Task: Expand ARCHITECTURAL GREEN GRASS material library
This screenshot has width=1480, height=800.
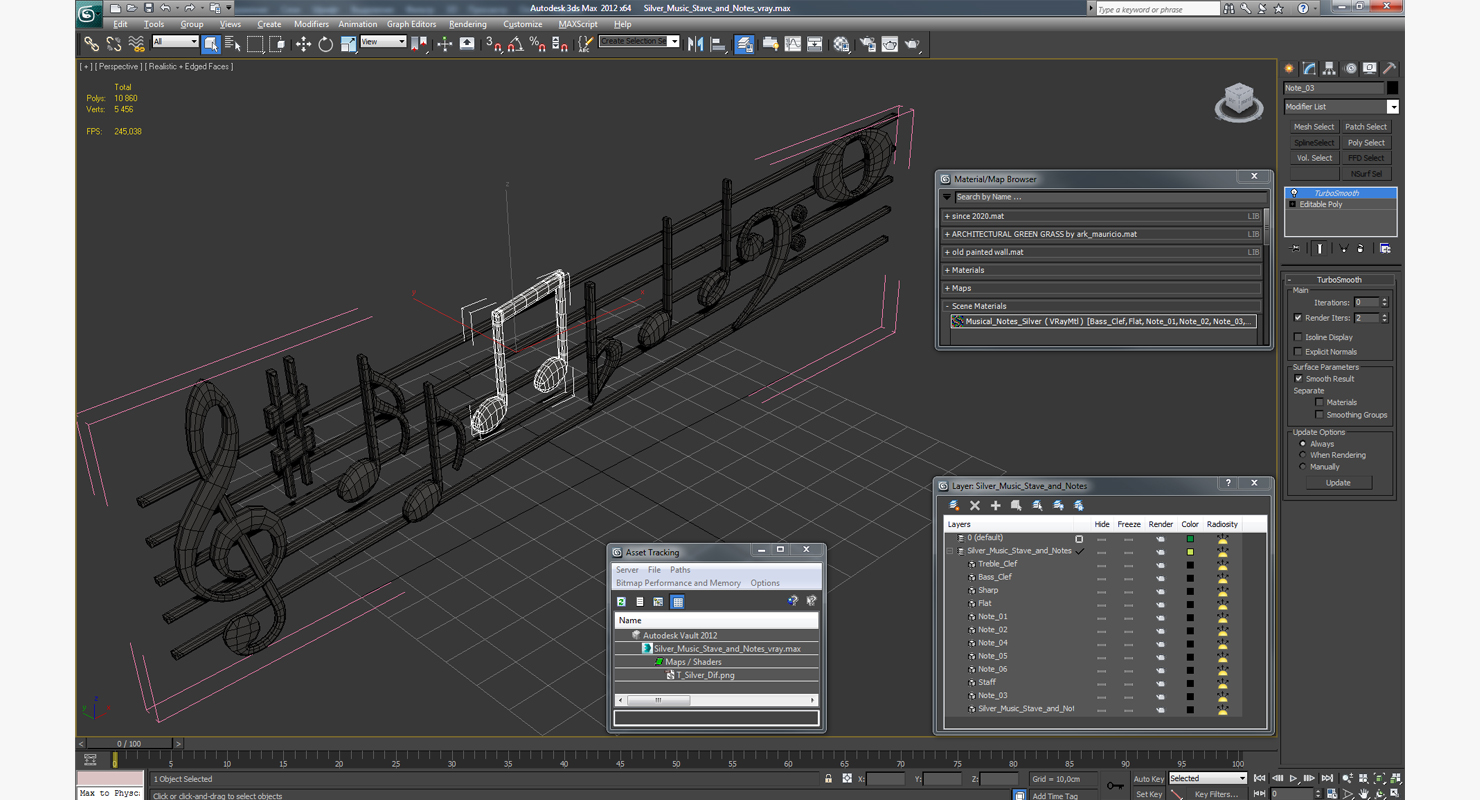Action: pyautogui.click(x=1102, y=234)
